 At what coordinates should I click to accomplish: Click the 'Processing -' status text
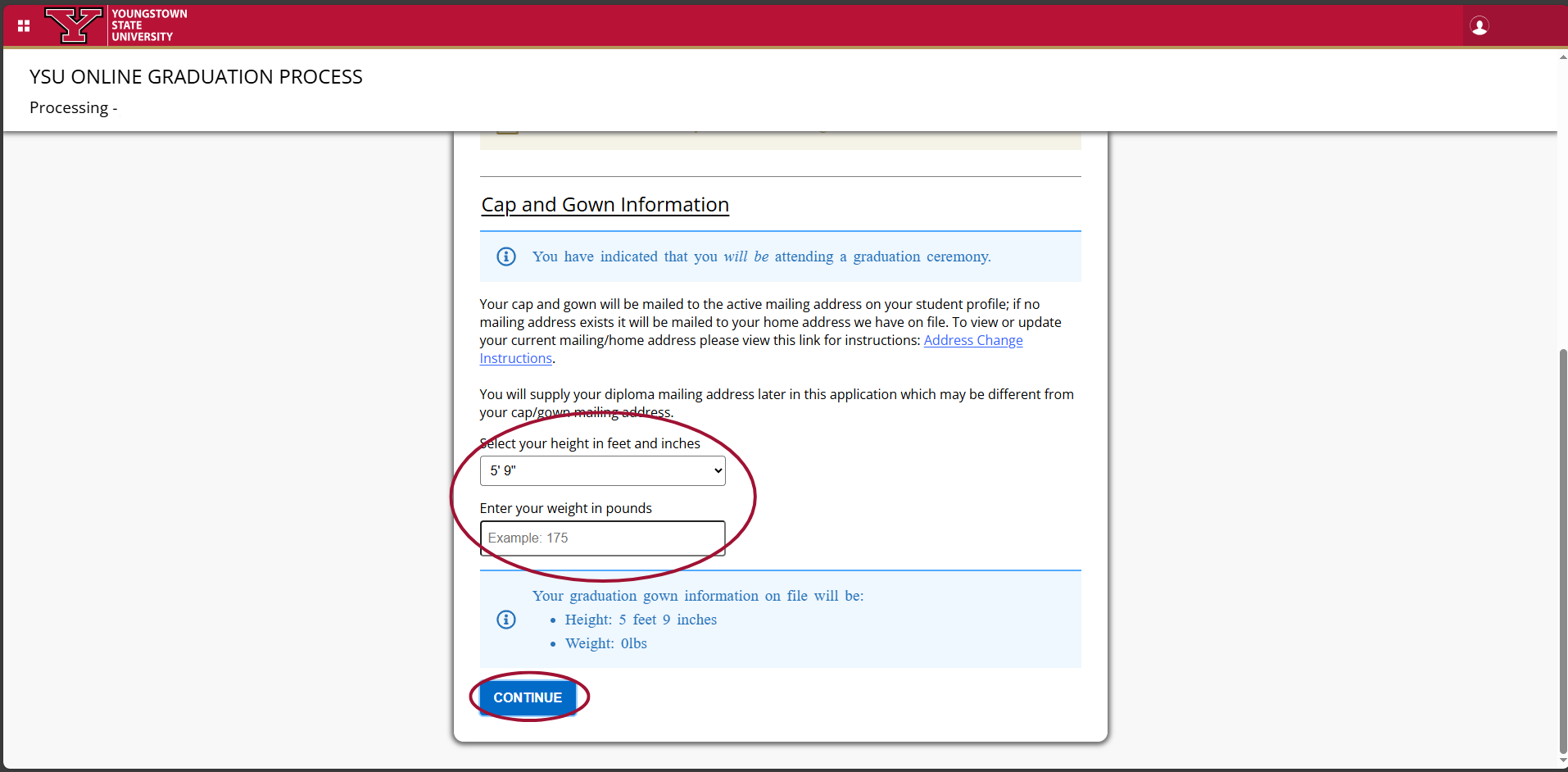[74, 108]
